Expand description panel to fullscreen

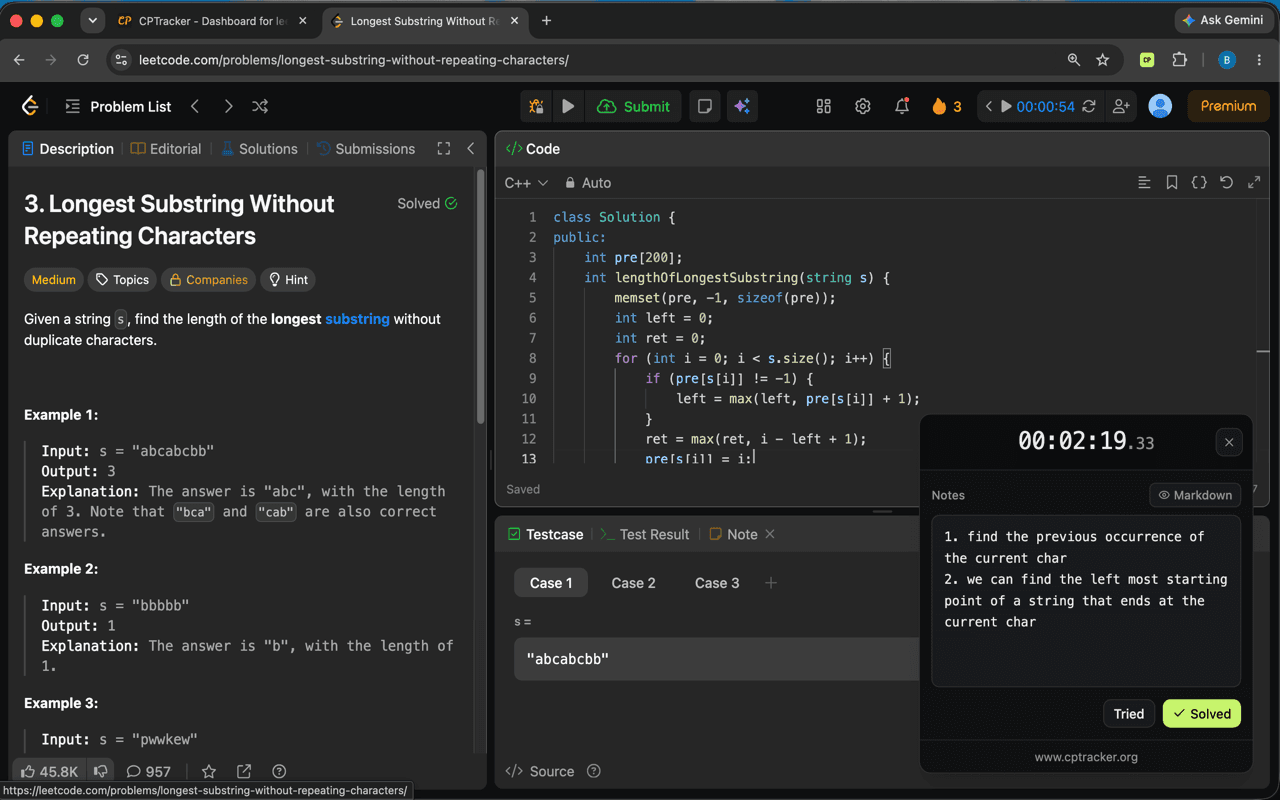pyautogui.click(x=444, y=148)
